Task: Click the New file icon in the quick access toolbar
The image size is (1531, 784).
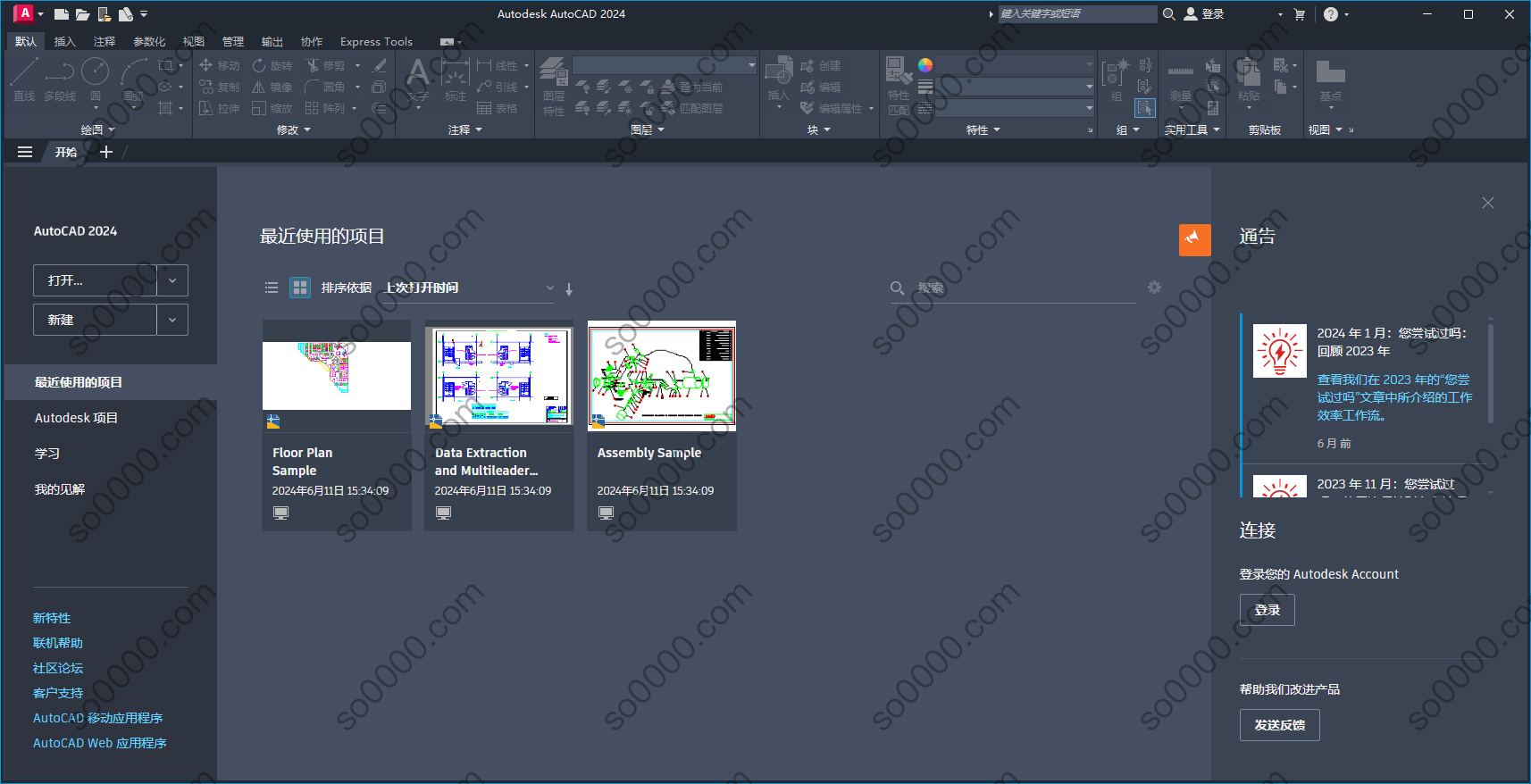Action: click(x=62, y=14)
